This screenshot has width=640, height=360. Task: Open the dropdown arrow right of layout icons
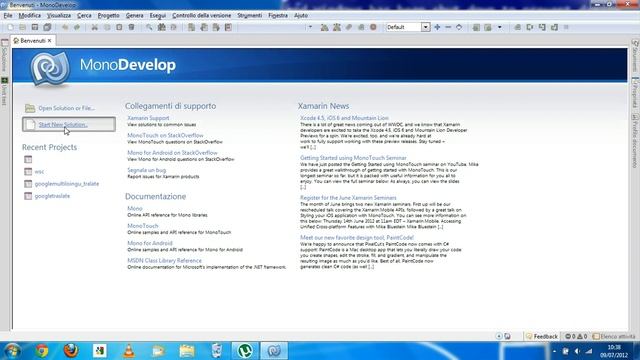click(500, 27)
